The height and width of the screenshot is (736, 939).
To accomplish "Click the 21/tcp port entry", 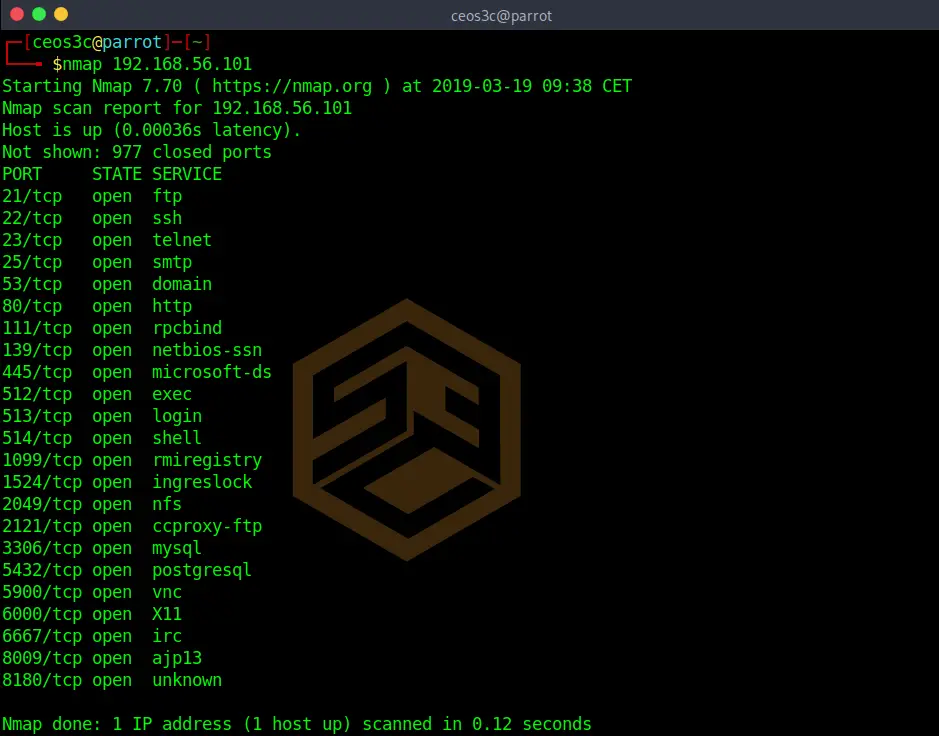I will [x=32, y=196].
